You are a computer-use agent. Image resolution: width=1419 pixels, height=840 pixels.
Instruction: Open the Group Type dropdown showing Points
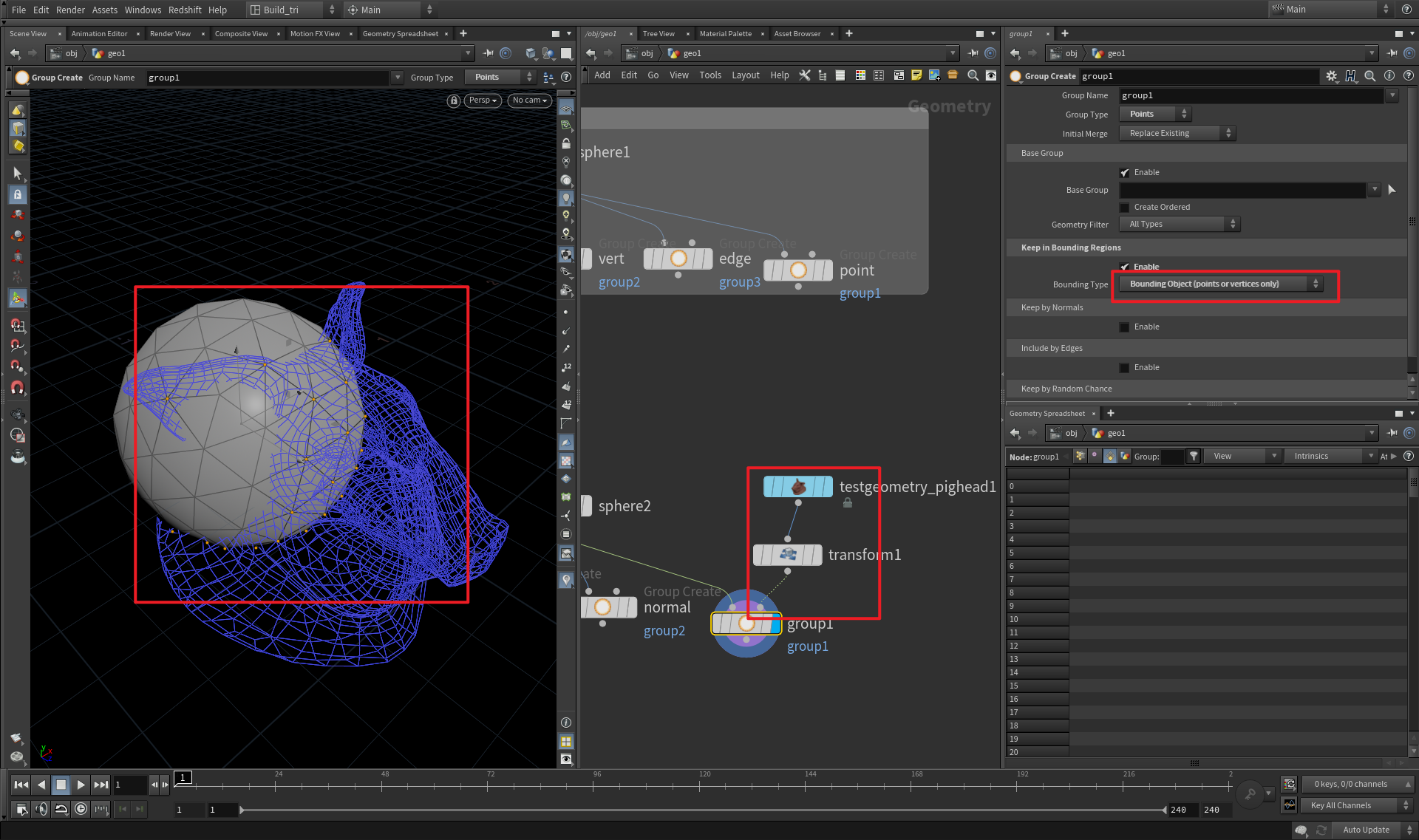pyautogui.click(x=1154, y=114)
